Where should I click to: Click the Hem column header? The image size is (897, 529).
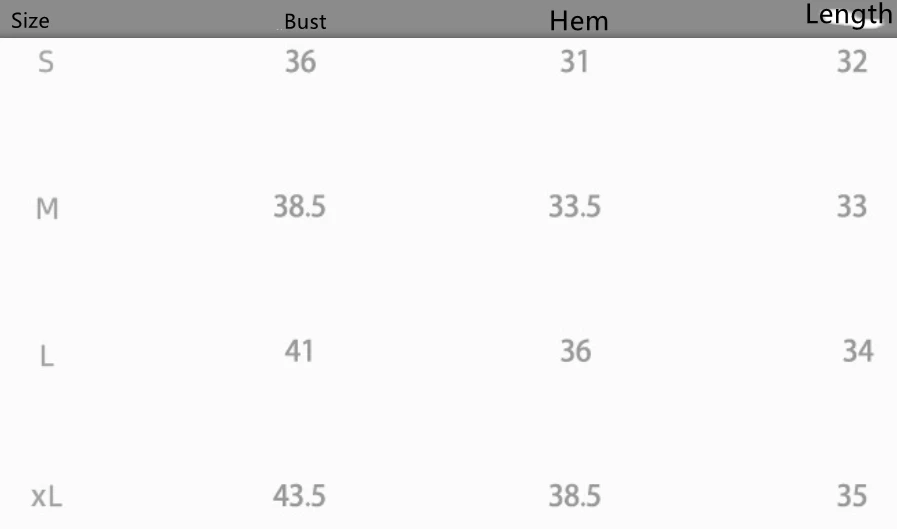pyautogui.click(x=579, y=21)
